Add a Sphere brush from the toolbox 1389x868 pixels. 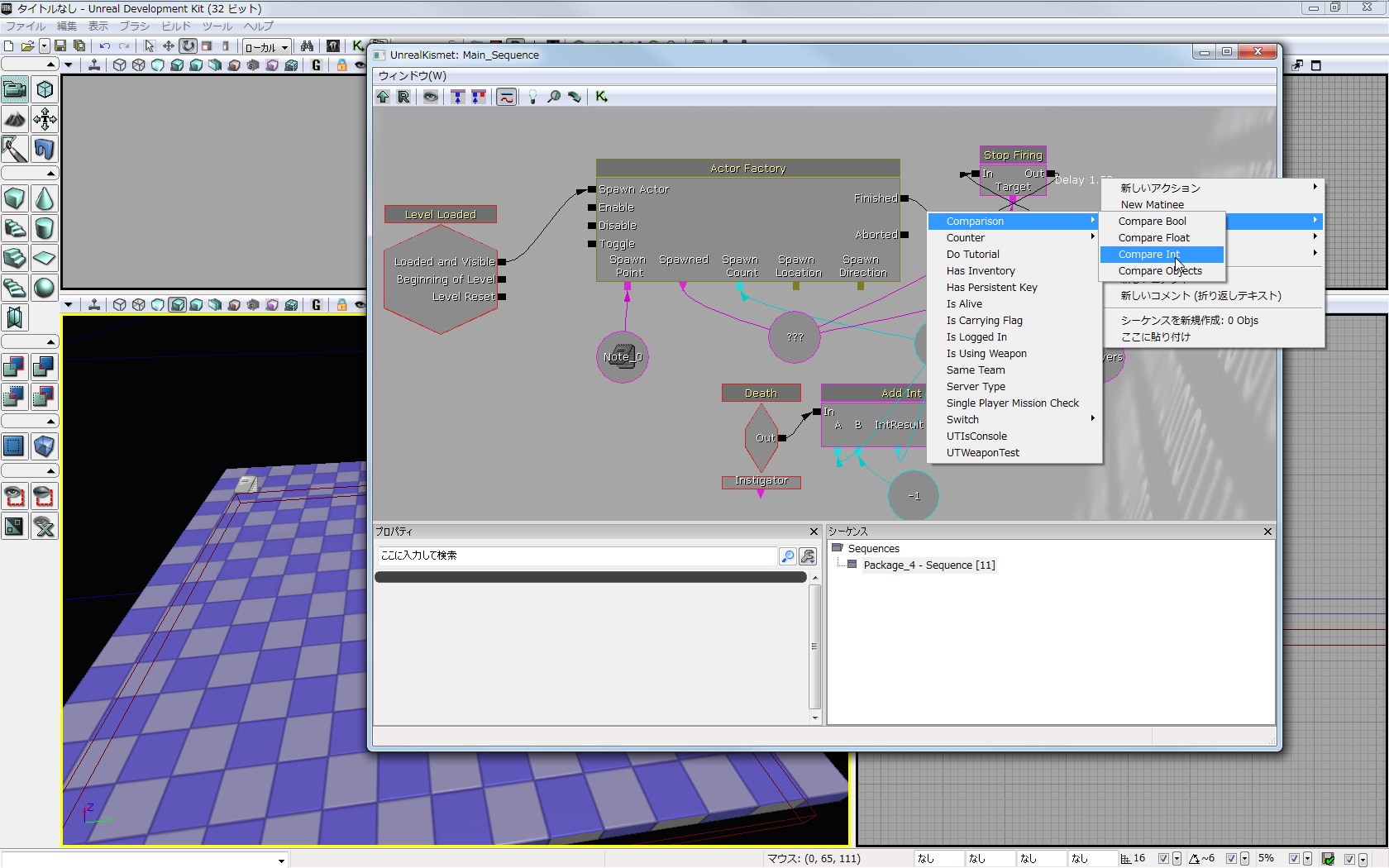coord(45,288)
